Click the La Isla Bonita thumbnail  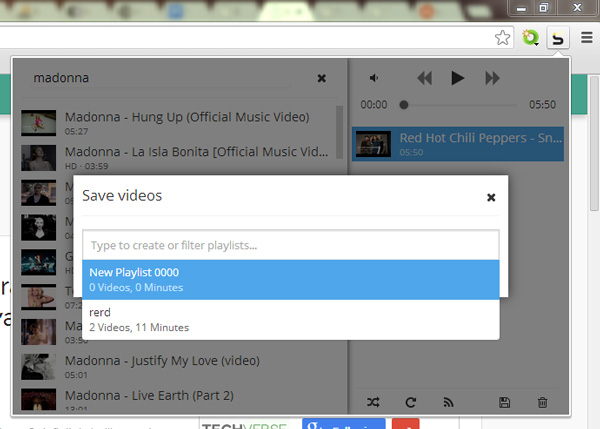[x=38, y=158]
